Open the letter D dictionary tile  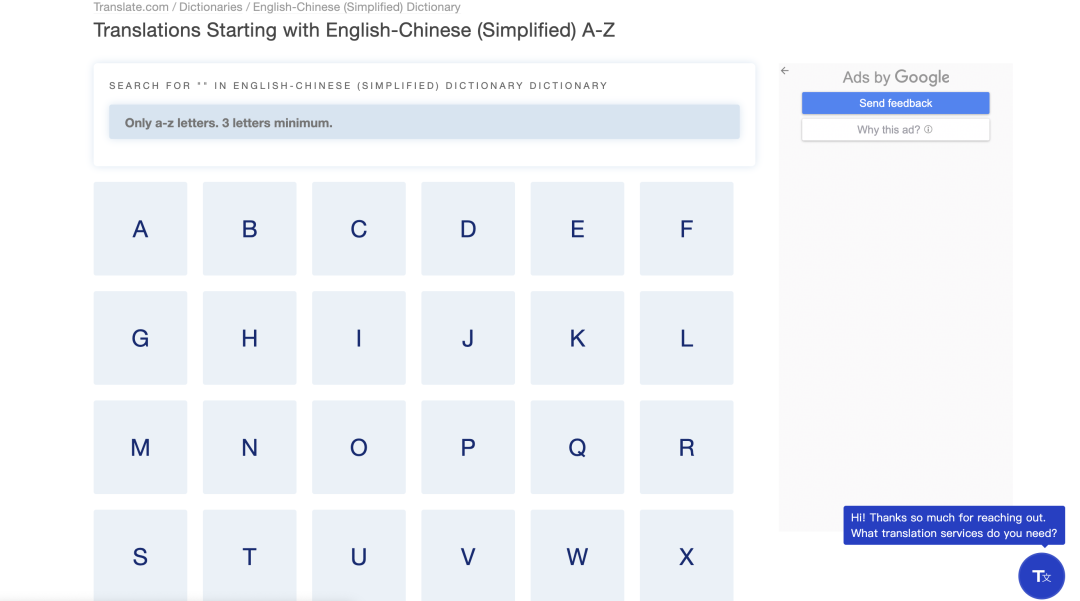(x=468, y=229)
